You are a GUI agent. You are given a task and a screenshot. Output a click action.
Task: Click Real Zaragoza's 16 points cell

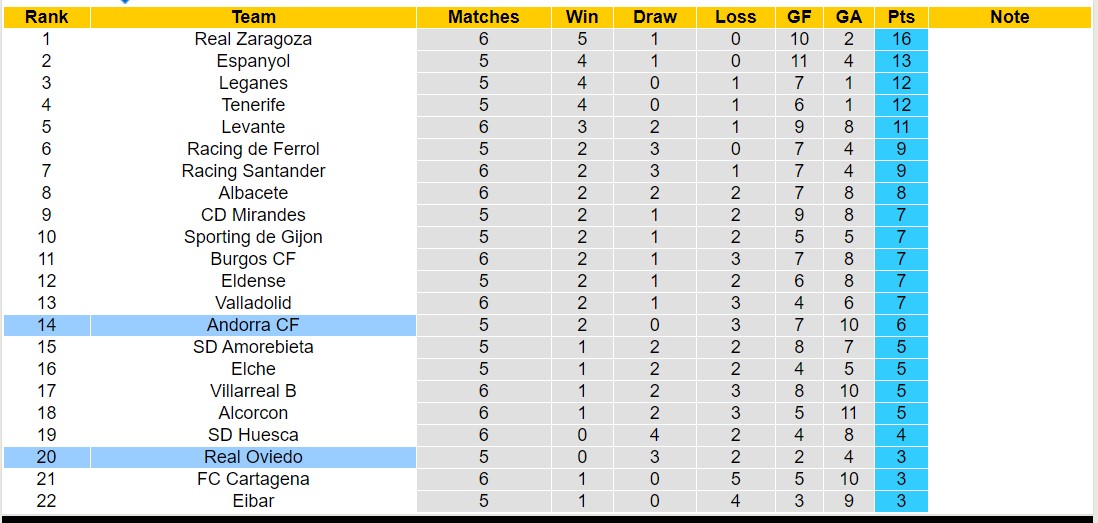click(901, 39)
